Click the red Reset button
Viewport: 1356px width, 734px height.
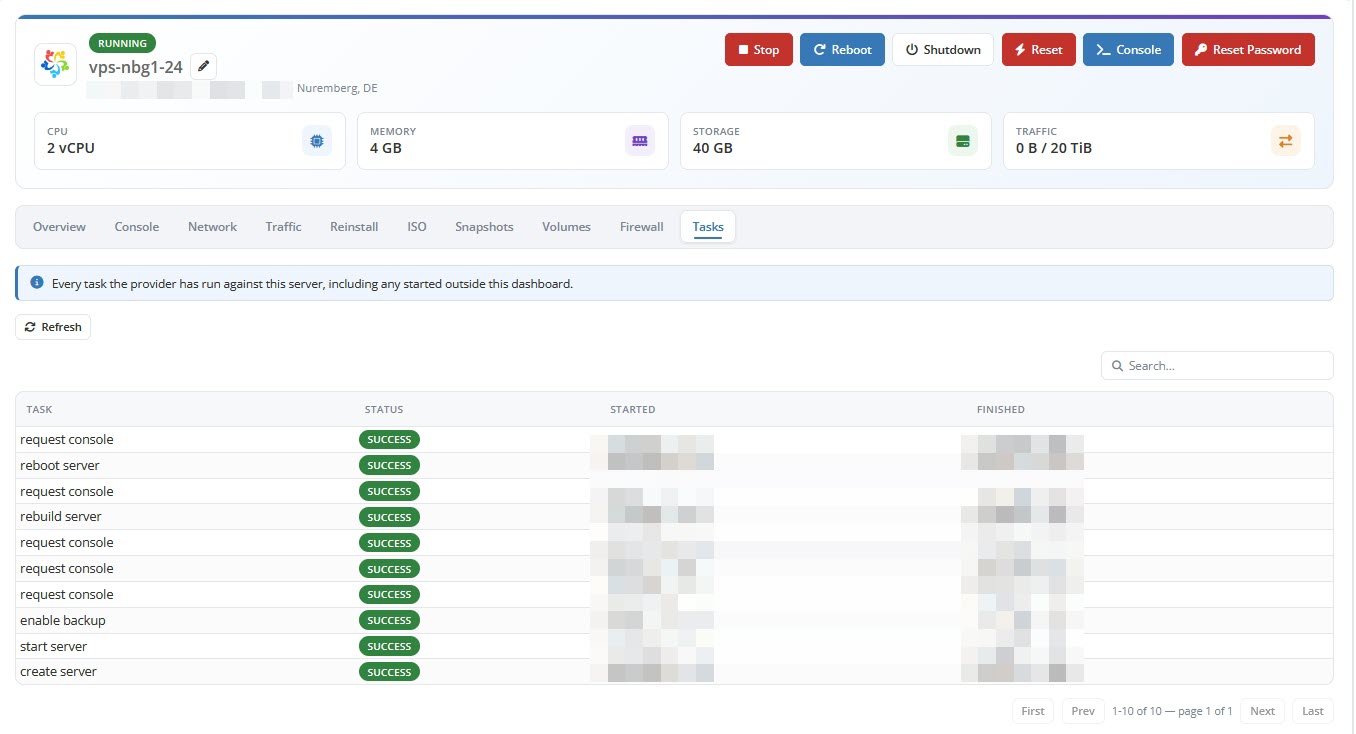1039,50
